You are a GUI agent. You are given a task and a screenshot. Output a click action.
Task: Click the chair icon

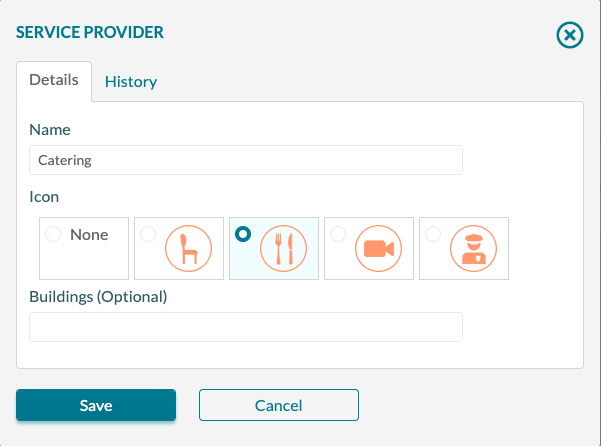click(x=188, y=249)
